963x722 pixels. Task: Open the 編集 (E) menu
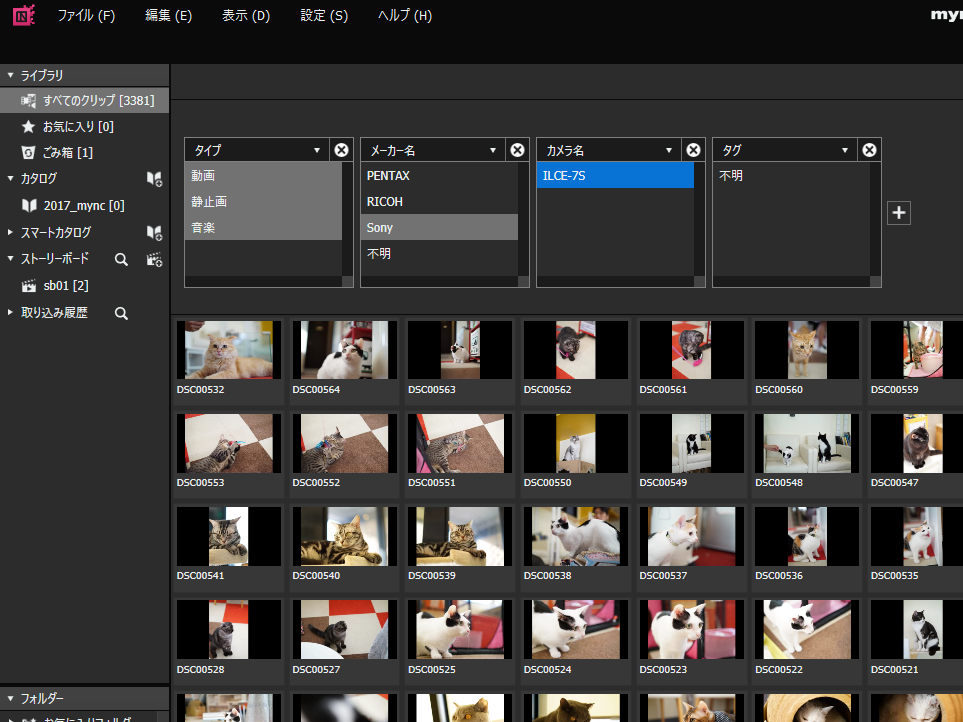coord(168,16)
